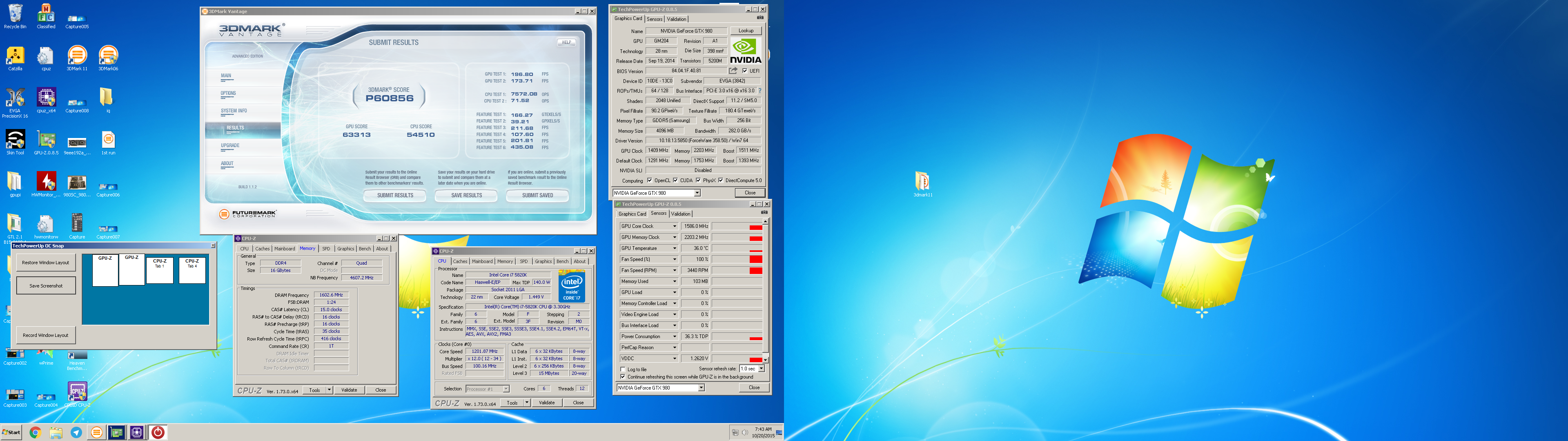Switch to Validation tab in top GPU-Z window
Screen dimensions: 1568x441
[676, 19]
